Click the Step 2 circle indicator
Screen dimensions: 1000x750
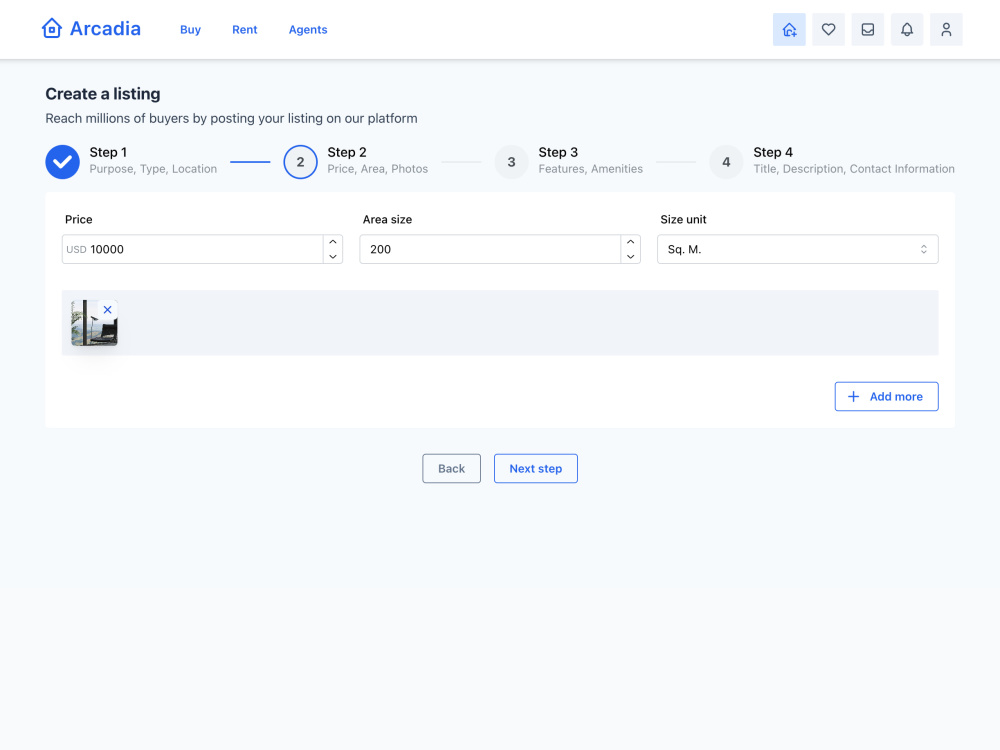[x=300, y=161]
